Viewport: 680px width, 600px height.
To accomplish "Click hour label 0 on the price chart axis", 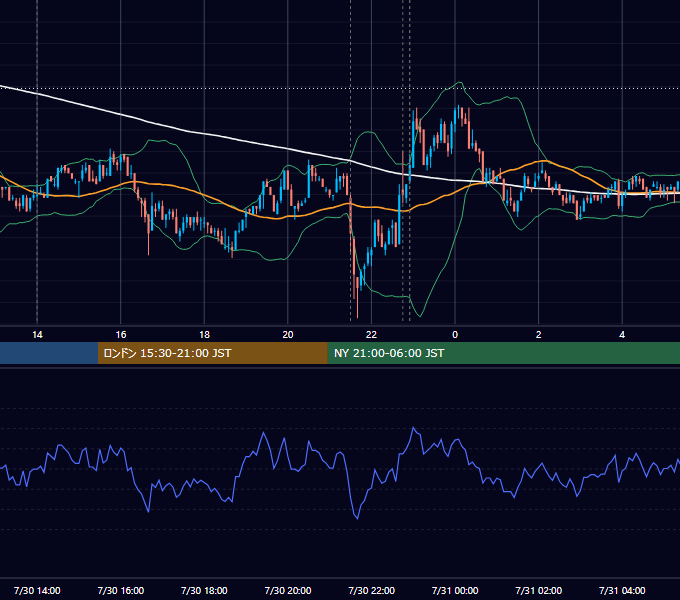I will tap(455, 335).
